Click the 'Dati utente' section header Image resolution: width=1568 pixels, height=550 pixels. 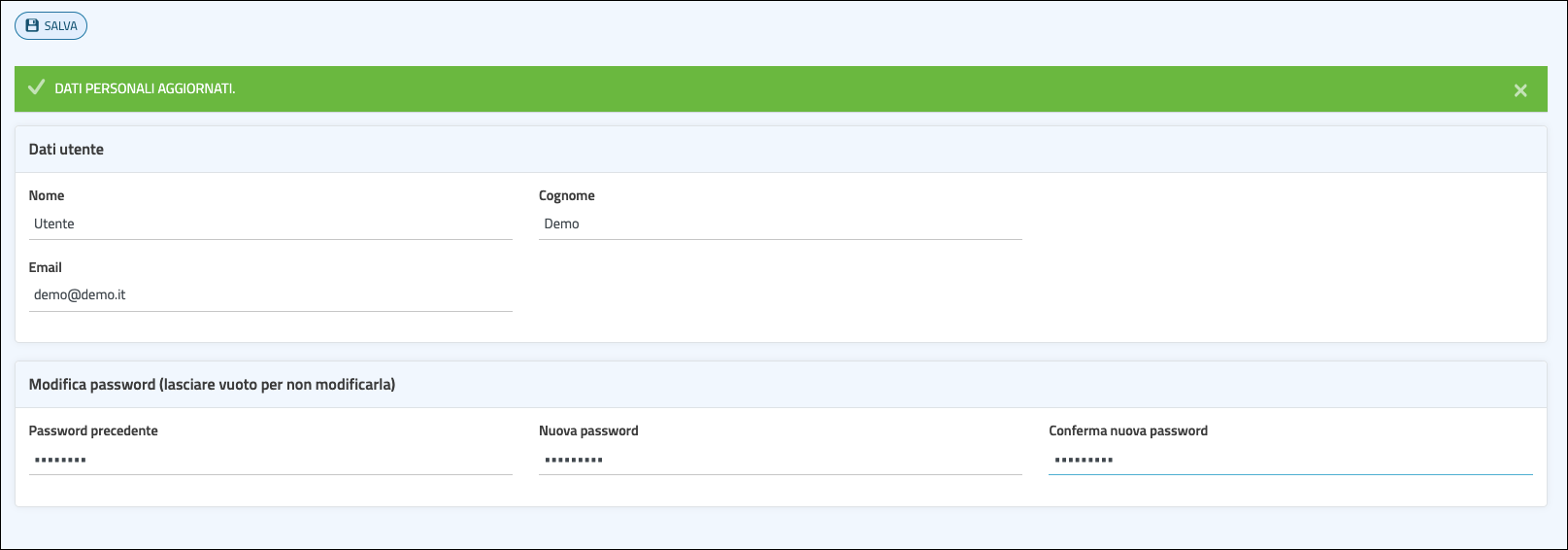[66, 150]
